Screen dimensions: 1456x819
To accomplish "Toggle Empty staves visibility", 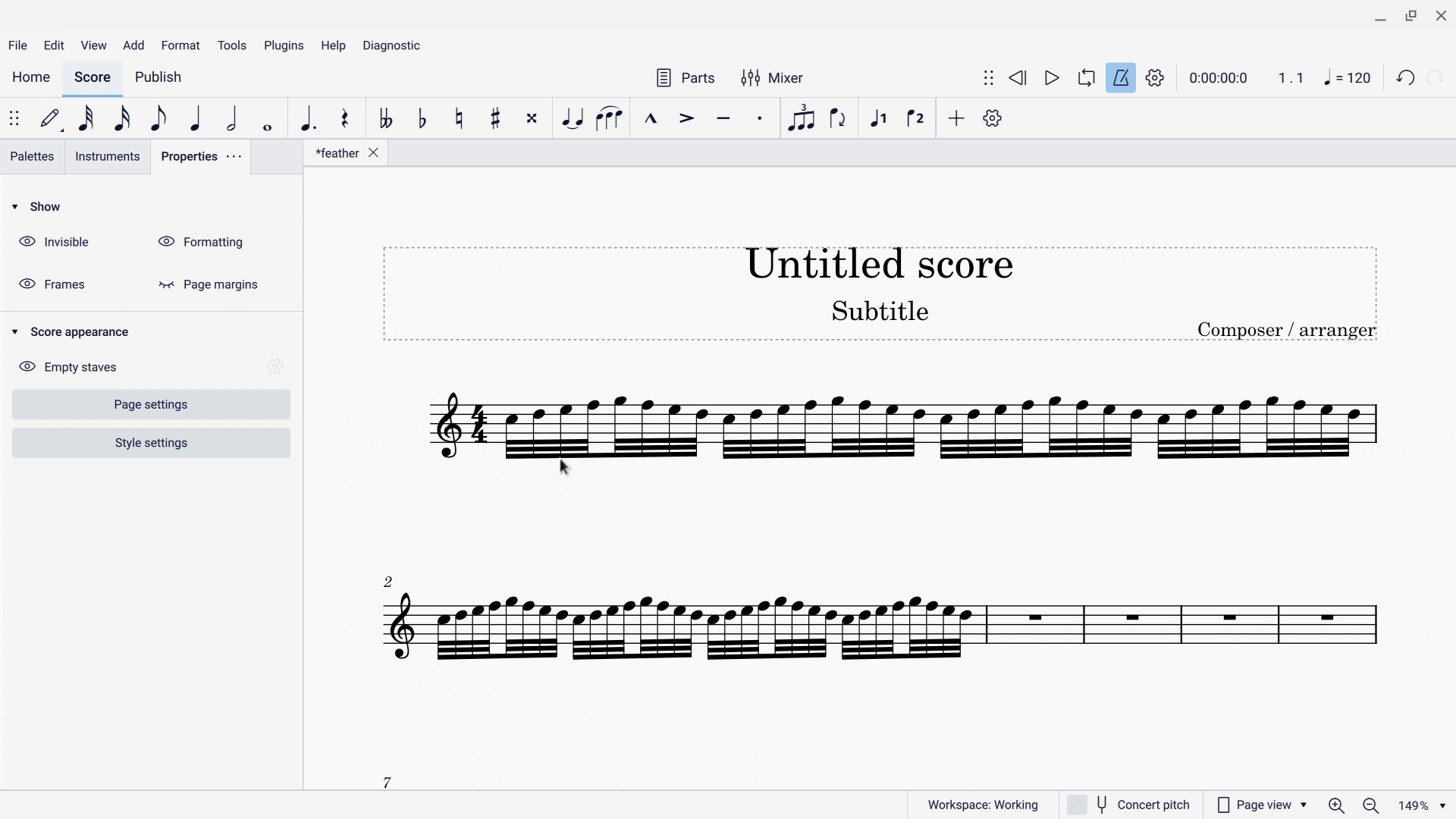I will point(68,367).
